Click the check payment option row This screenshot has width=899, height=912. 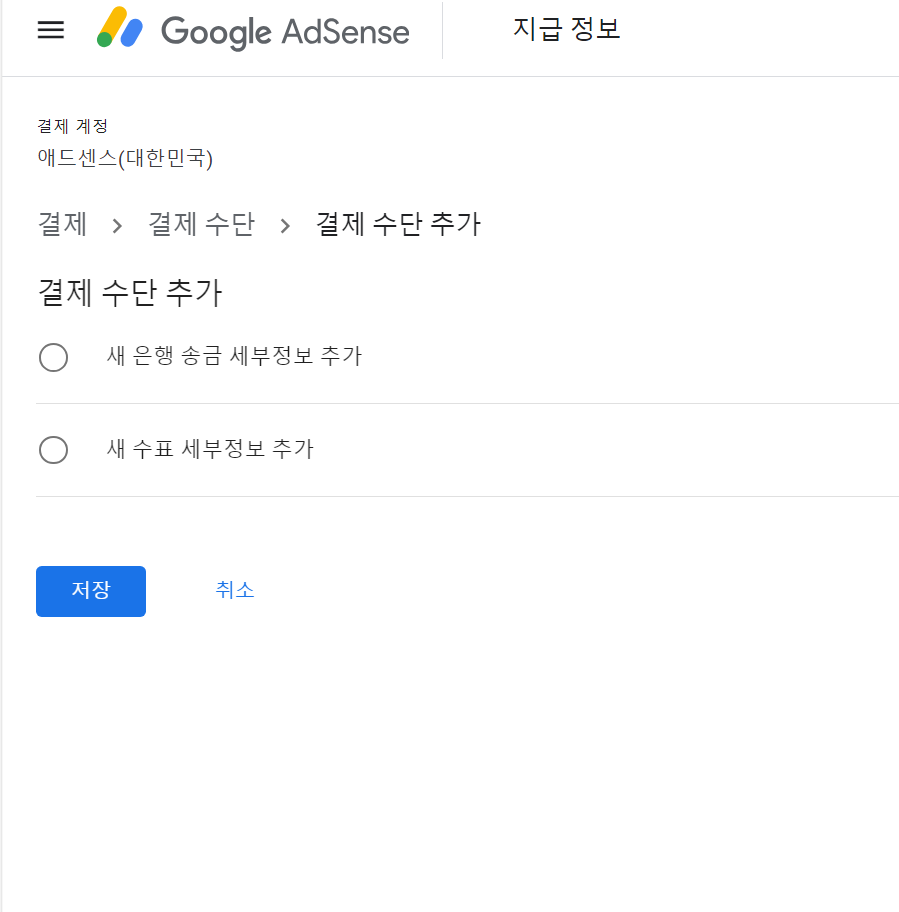(468, 450)
